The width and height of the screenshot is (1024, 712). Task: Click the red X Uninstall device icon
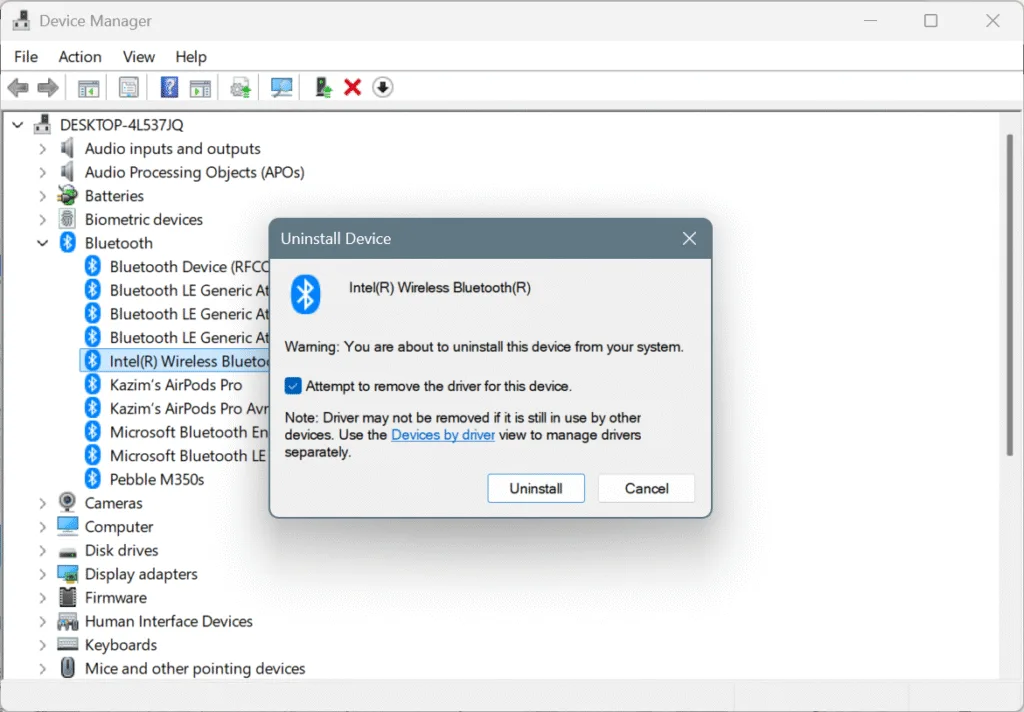click(x=353, y=87)
